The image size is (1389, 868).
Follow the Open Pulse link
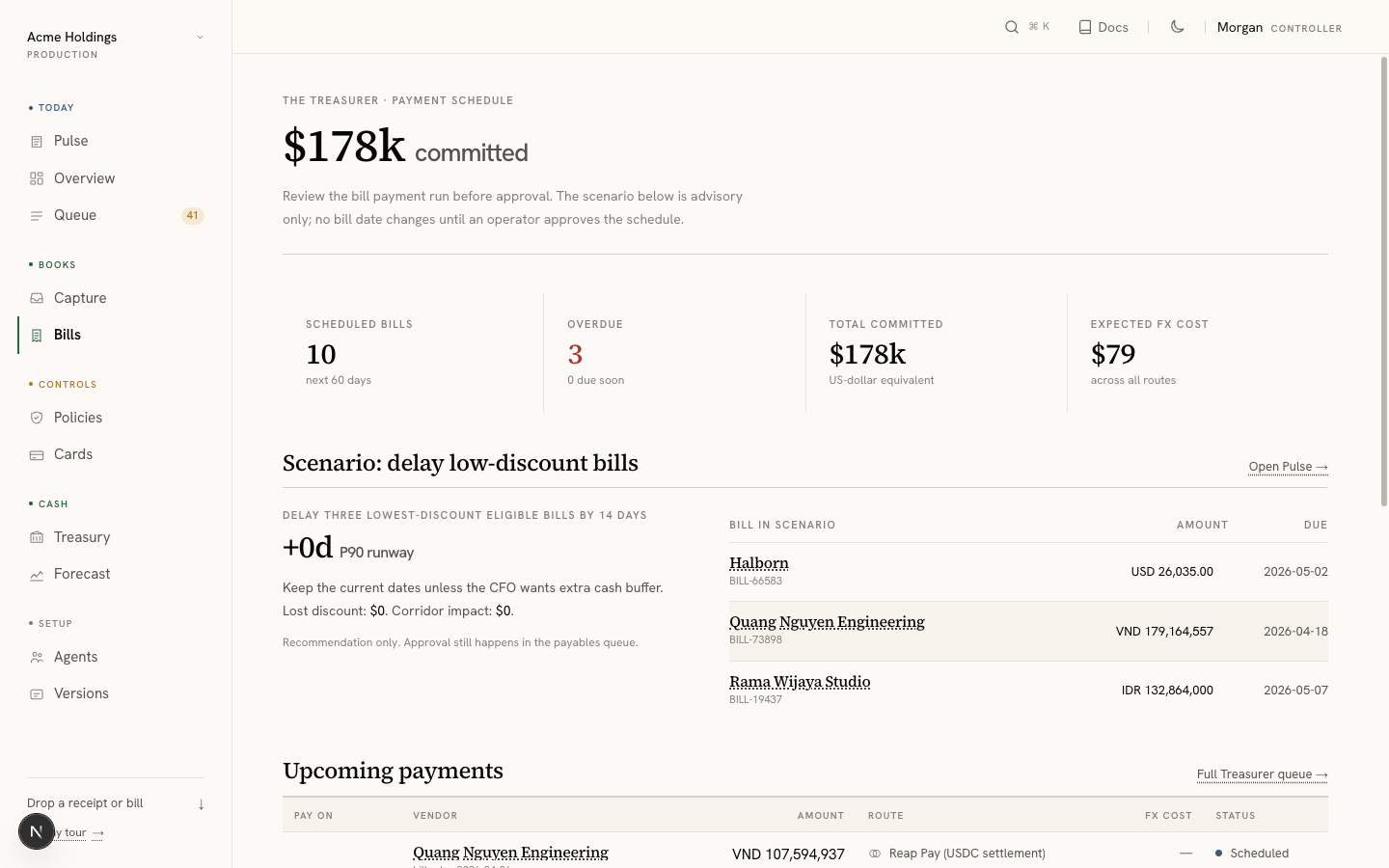pos(1288,467)
